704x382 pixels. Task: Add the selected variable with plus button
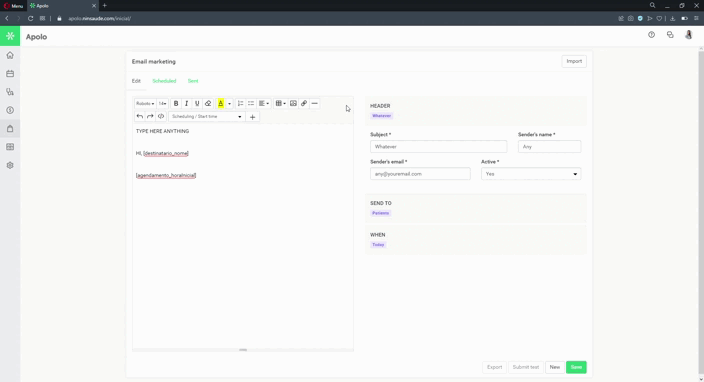coord(252,117)
